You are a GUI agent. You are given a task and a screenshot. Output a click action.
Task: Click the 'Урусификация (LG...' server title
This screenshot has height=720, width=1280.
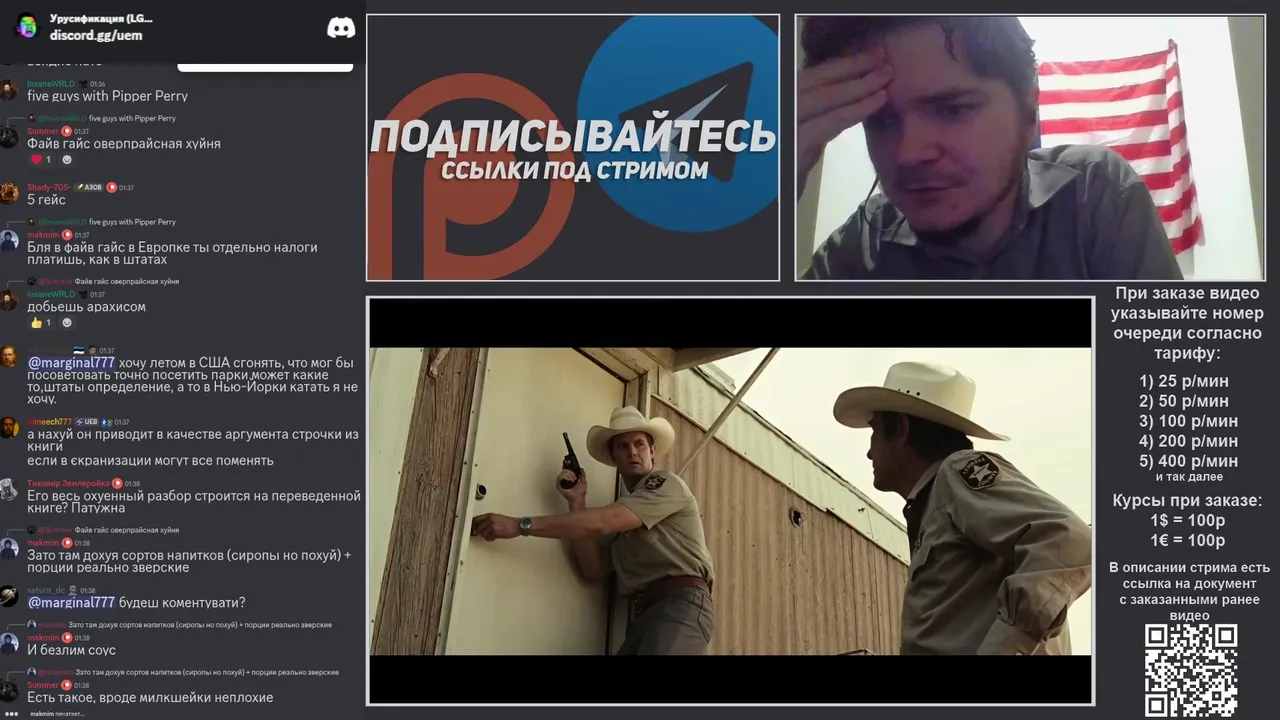pos(101,18)
